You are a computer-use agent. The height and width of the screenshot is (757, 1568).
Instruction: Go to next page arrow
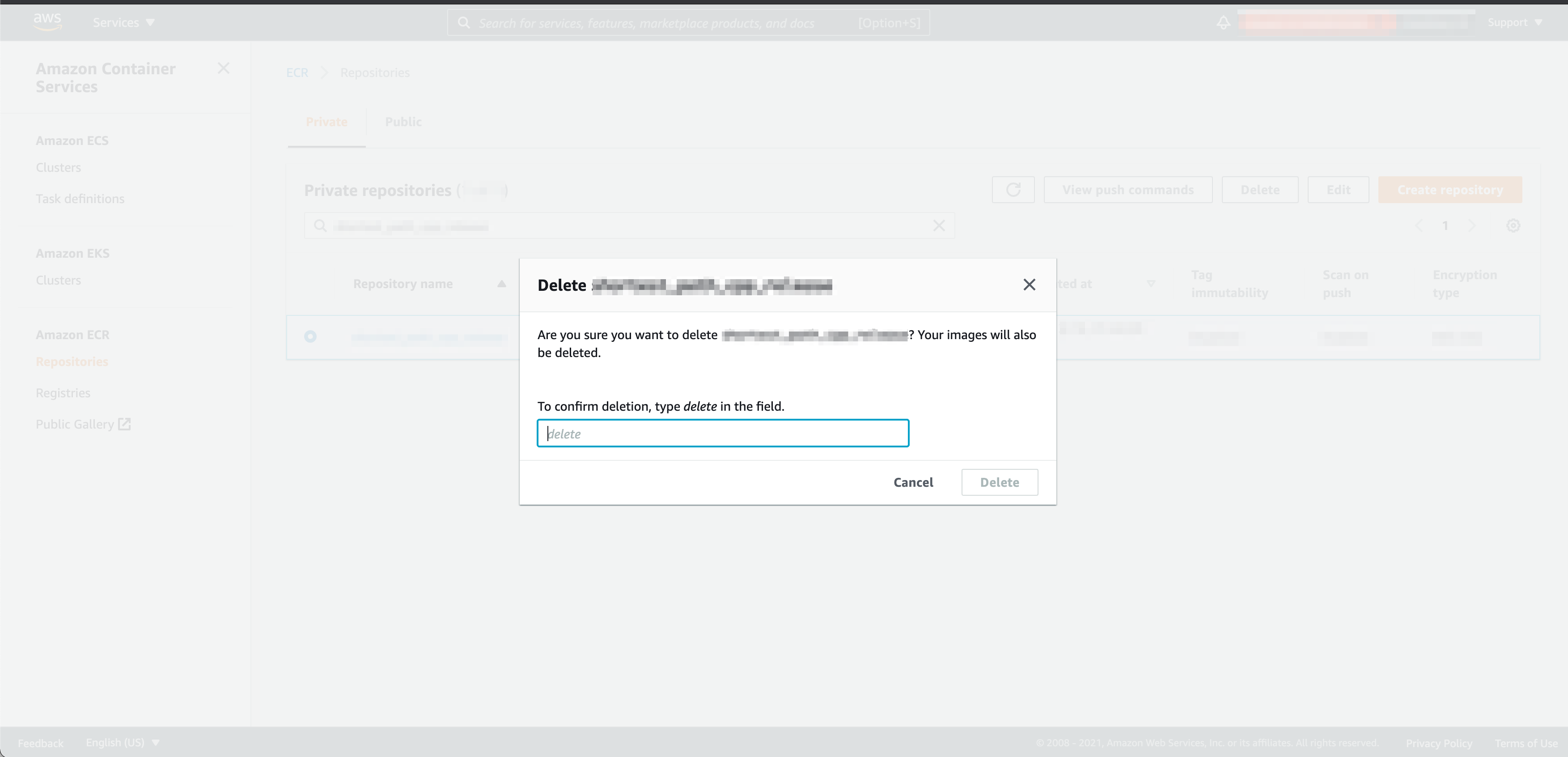[x=1472, y=226]
